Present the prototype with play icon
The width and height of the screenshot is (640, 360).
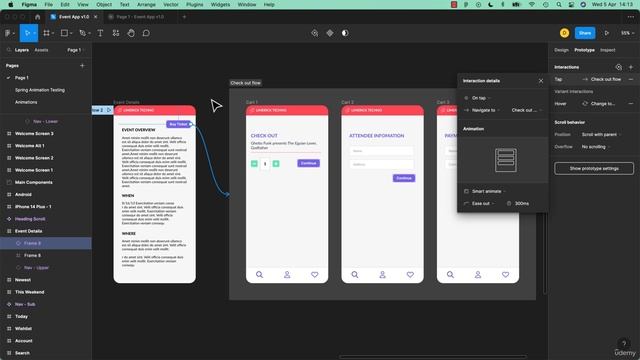607,33
